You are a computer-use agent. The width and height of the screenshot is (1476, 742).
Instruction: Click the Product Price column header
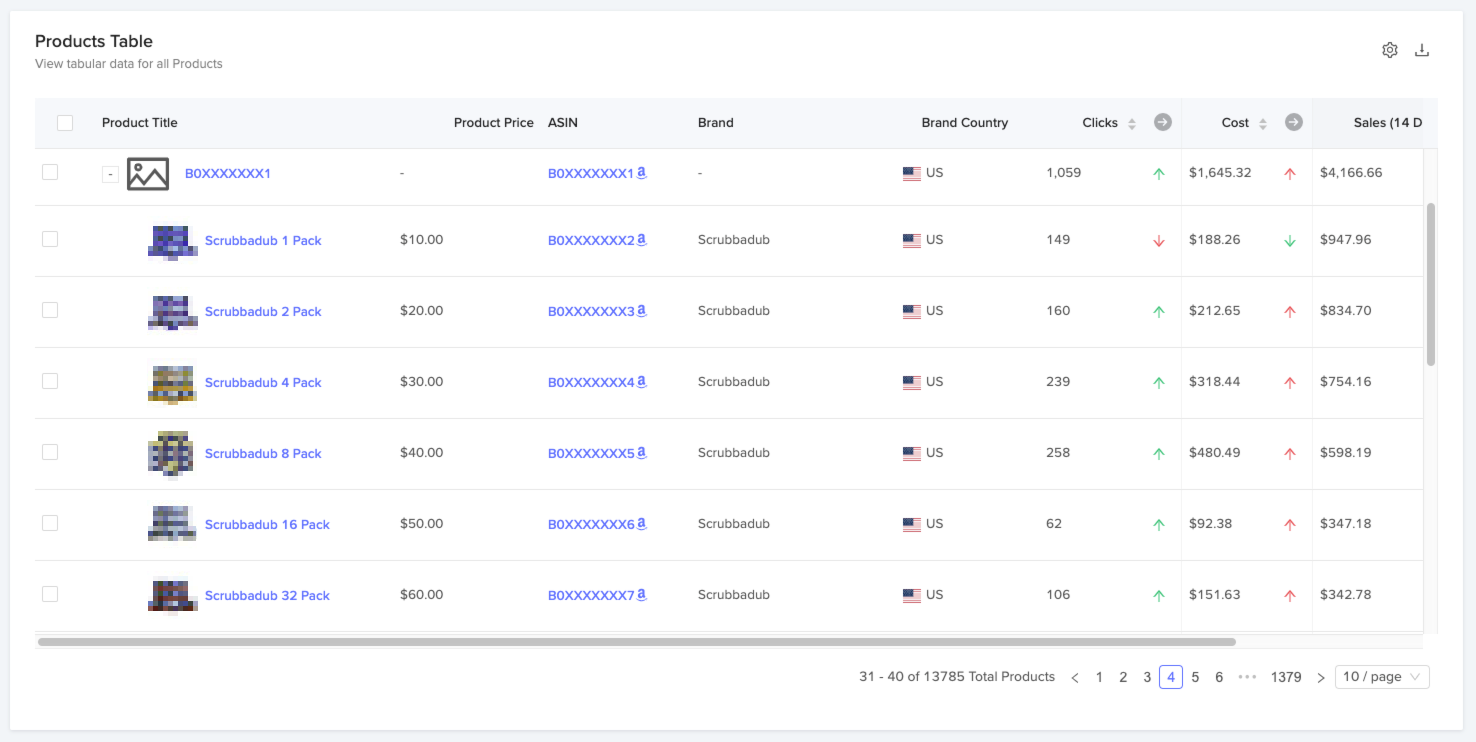[494, 123]
